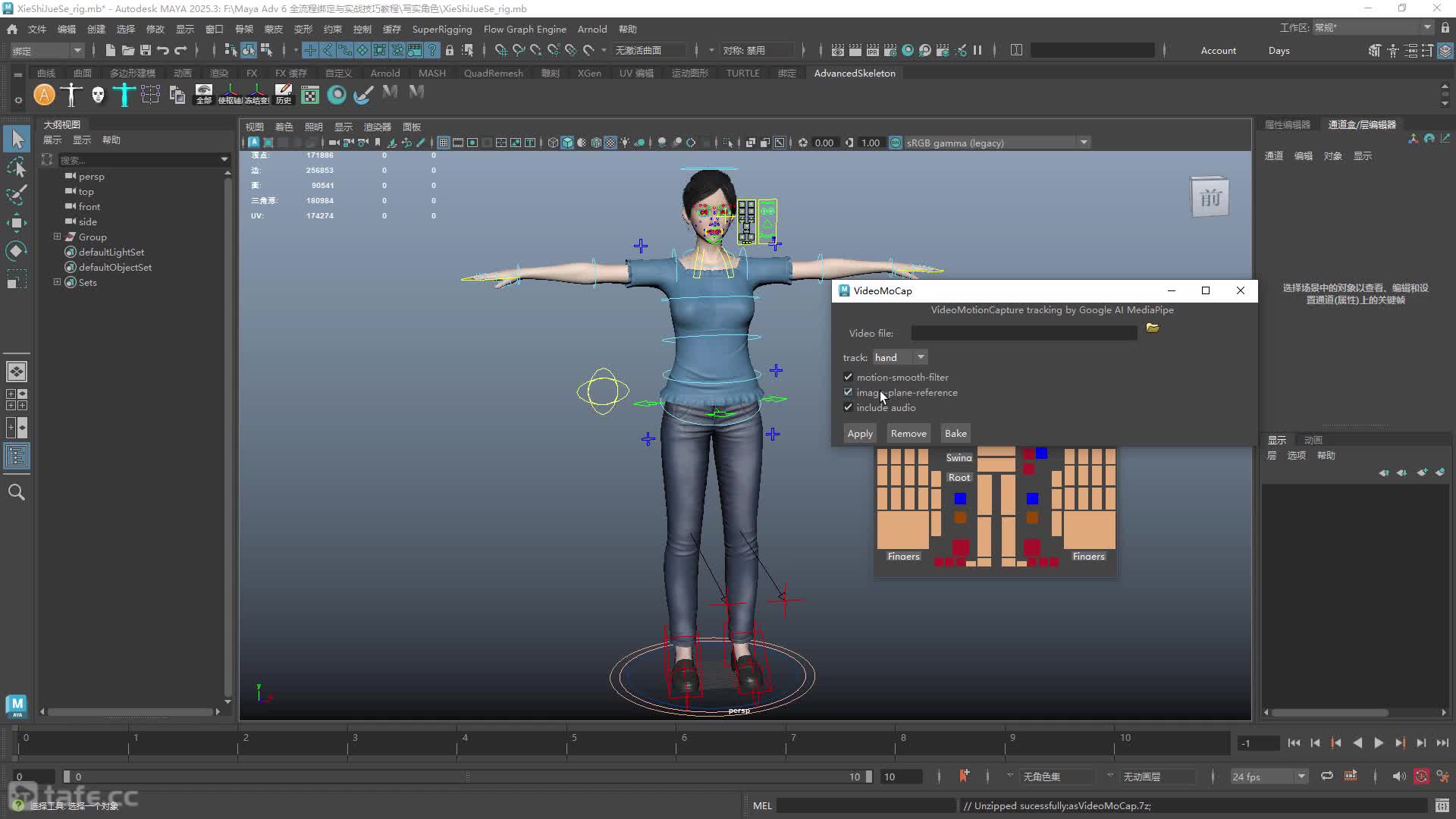Viewport: 1456px width, 819px height.
Task: Click the AdvancedSkeleton orange A shelf icon
Action: 45,95
